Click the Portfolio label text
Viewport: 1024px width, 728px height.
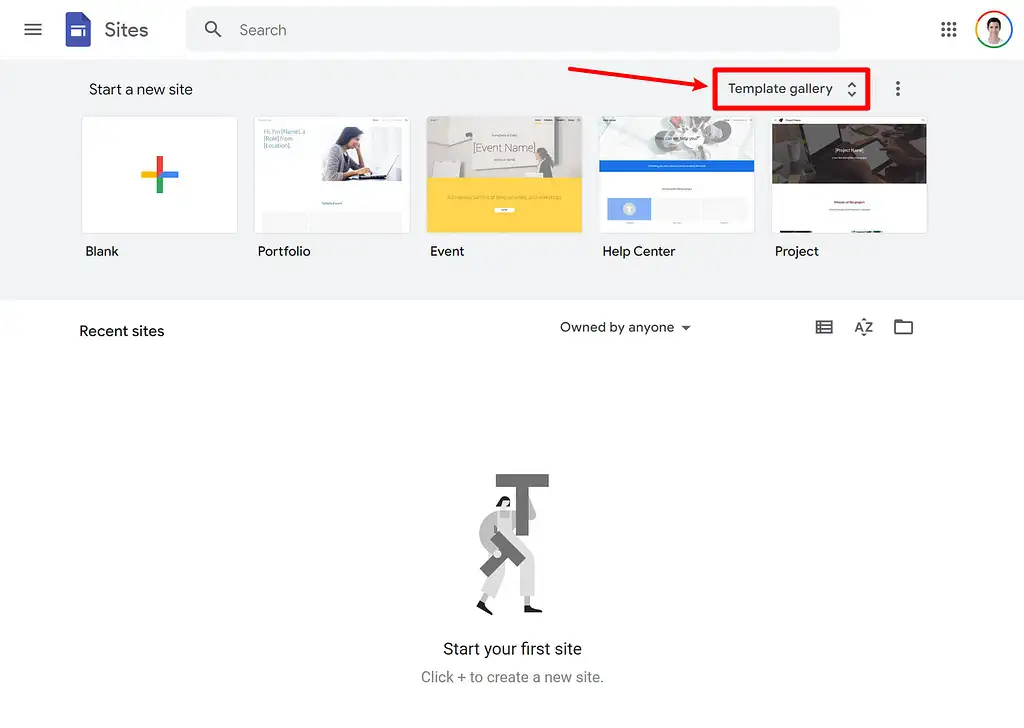284,251
